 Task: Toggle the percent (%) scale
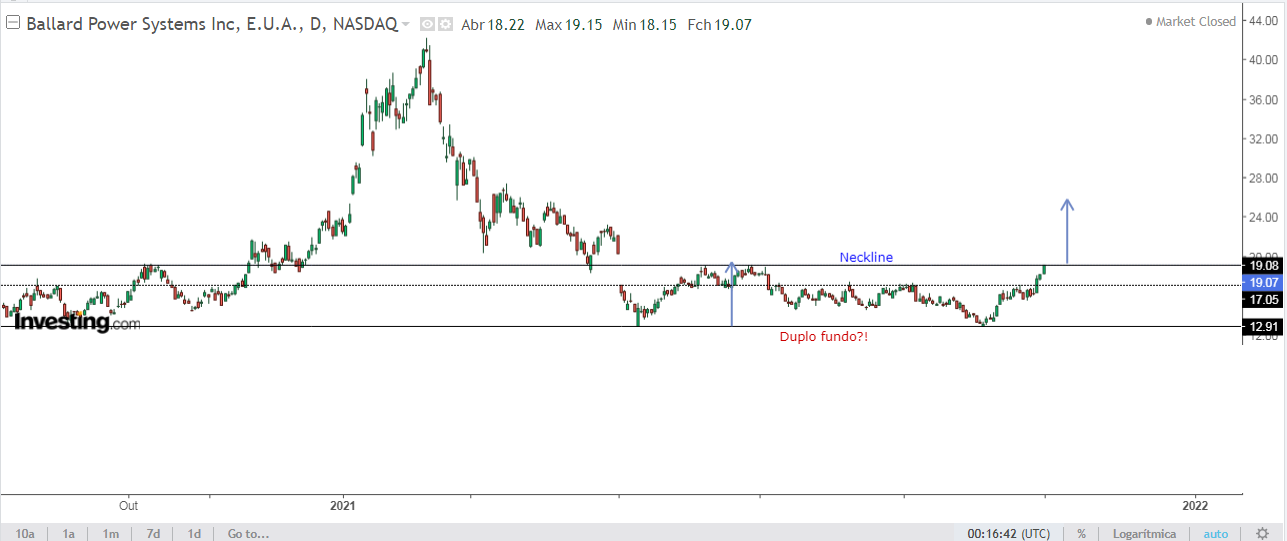tap(1081, 533)
